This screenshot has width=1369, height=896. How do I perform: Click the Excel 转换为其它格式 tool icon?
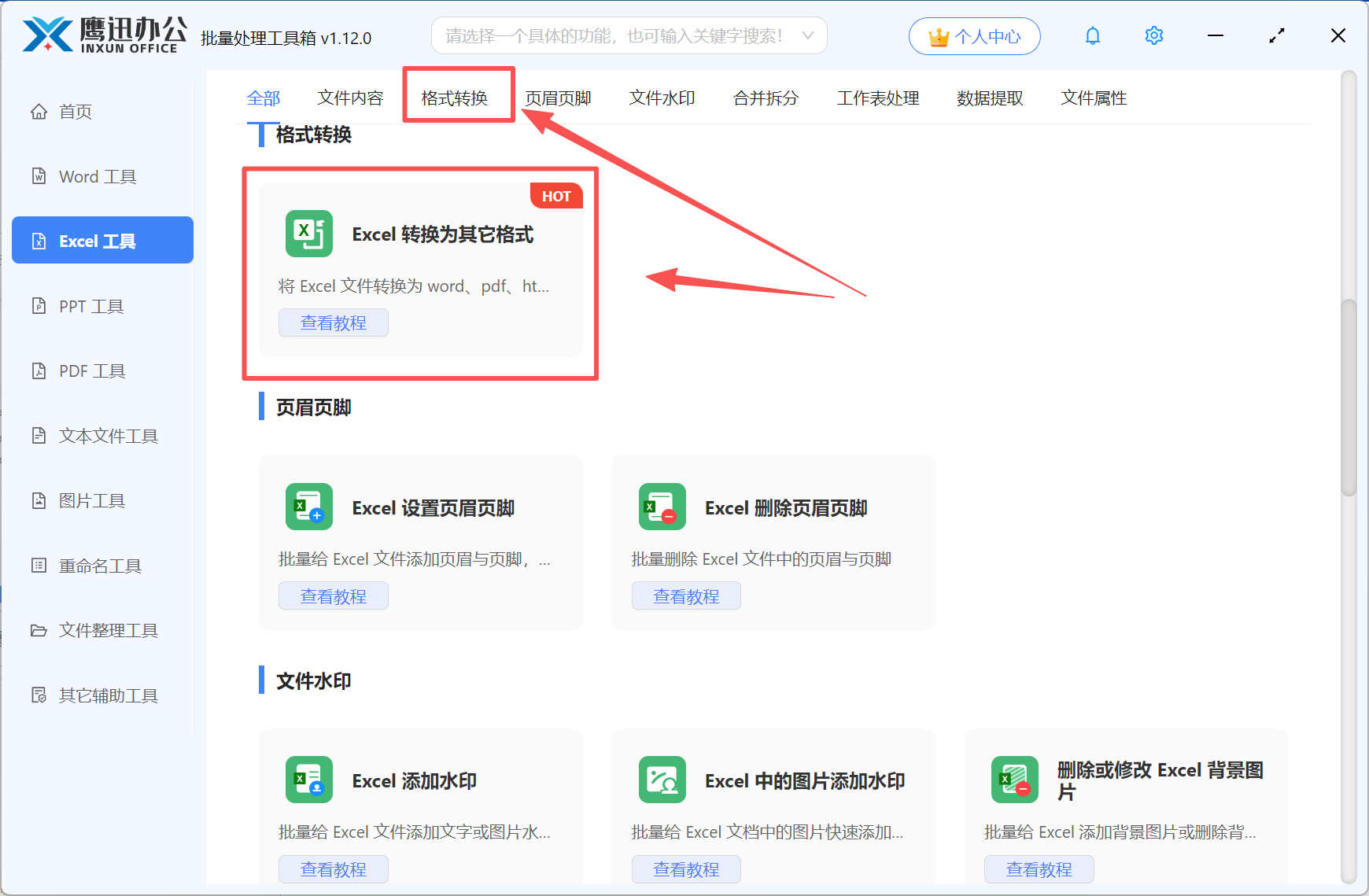pyautogui.click(x=308, y=234)
